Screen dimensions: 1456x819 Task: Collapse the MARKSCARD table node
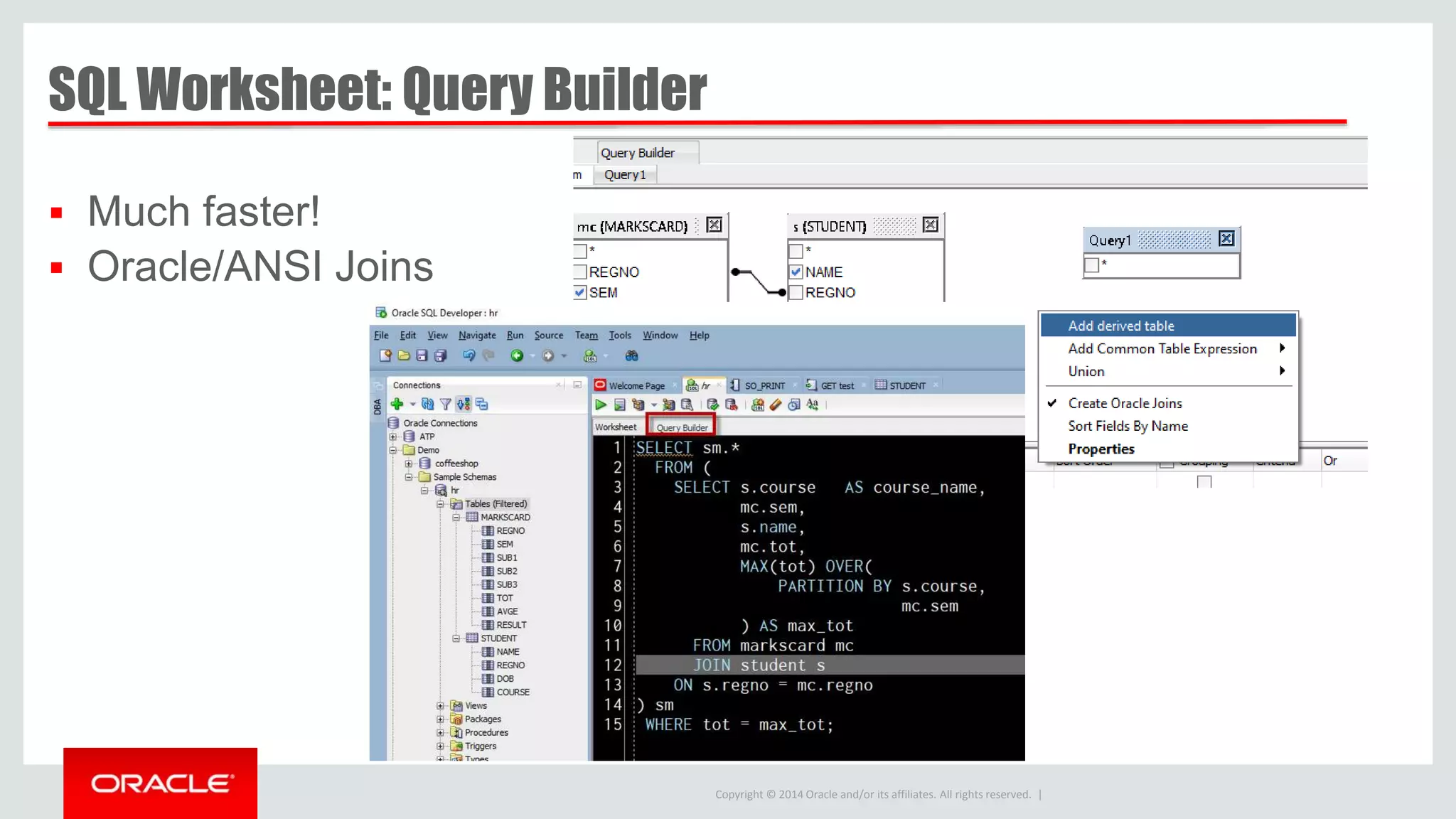coord(456,518)
